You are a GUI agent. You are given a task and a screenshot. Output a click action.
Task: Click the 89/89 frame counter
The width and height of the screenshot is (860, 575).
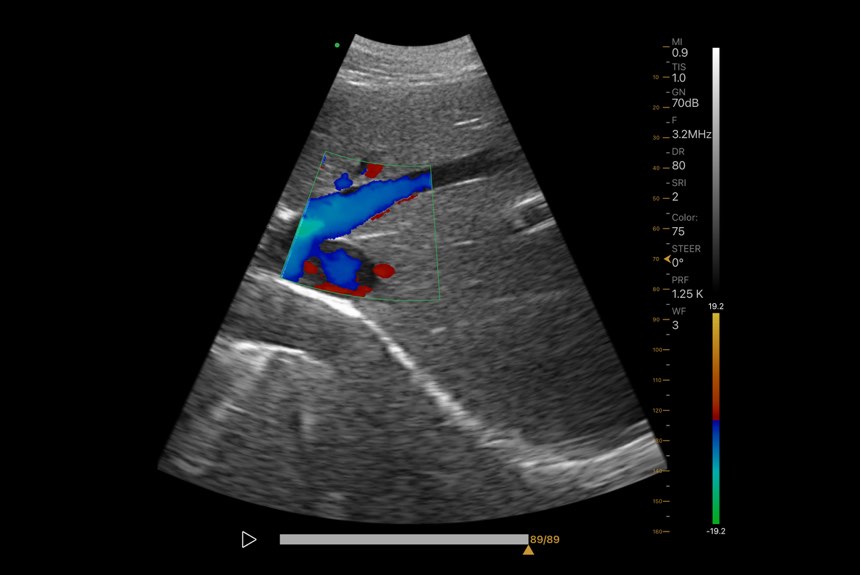tap(544, 539)
